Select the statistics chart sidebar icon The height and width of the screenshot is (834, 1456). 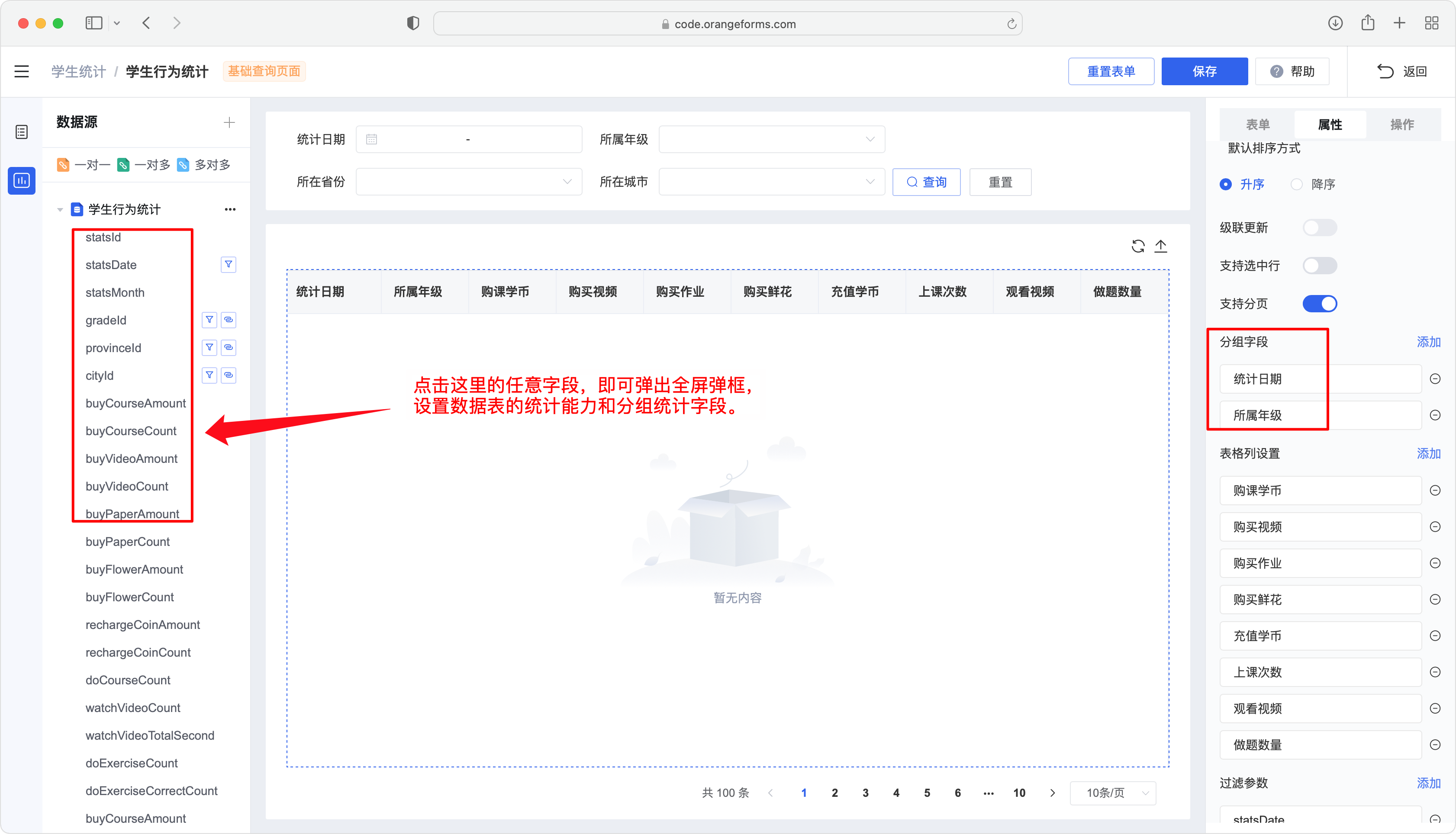pyautogui.click(x=22, y=180)
